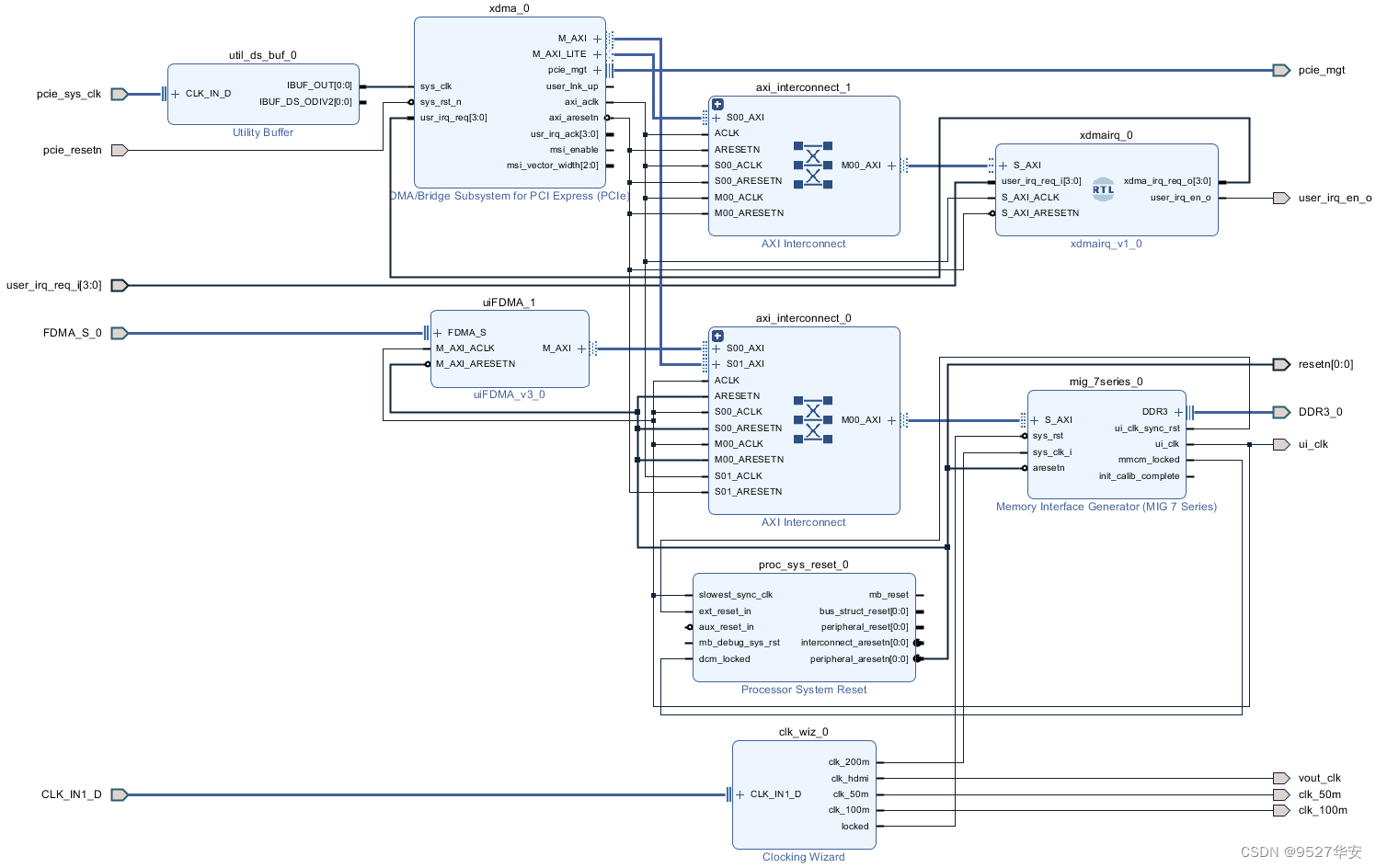Select the user_irq_req_i[3:0] input port icon
Image resolution: width=1376 pixels, height=868 pixels.
pyautogui.click(x=120, y=285)
